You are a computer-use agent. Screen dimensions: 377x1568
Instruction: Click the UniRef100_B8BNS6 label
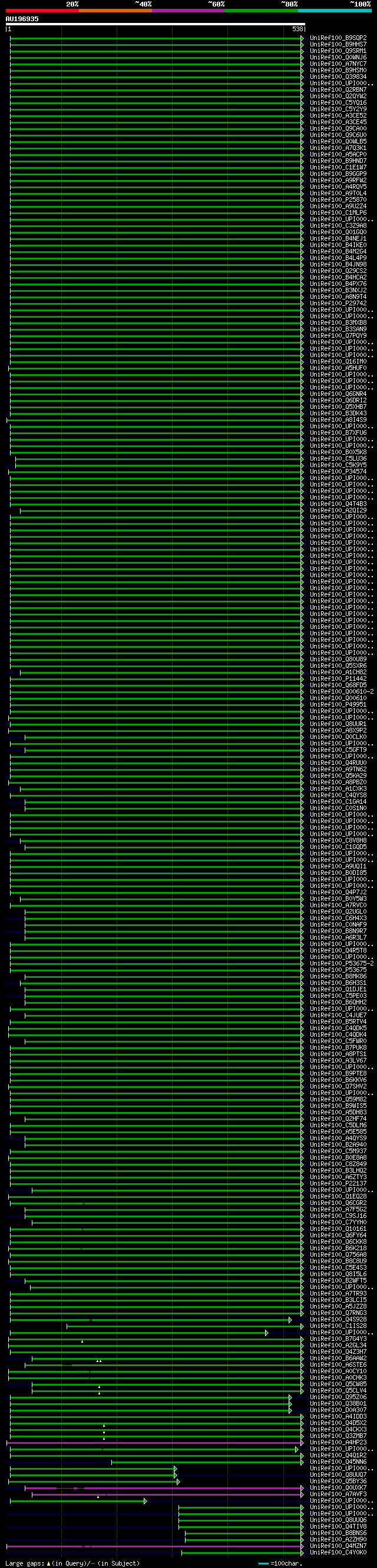(338, 1533)
